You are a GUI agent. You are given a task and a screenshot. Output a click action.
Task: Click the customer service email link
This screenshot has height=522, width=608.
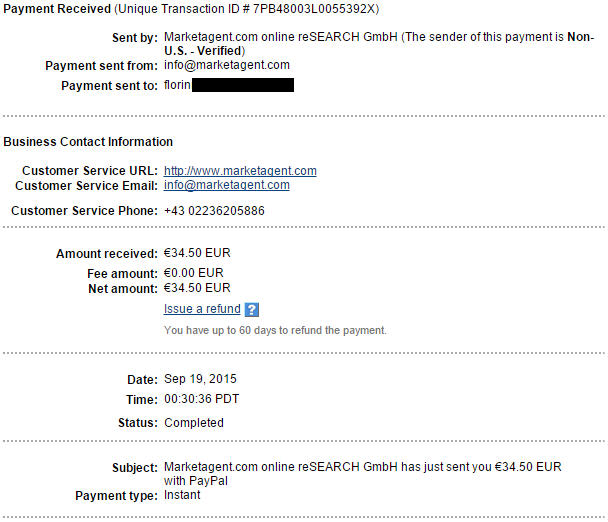click(x=227, y=185)
